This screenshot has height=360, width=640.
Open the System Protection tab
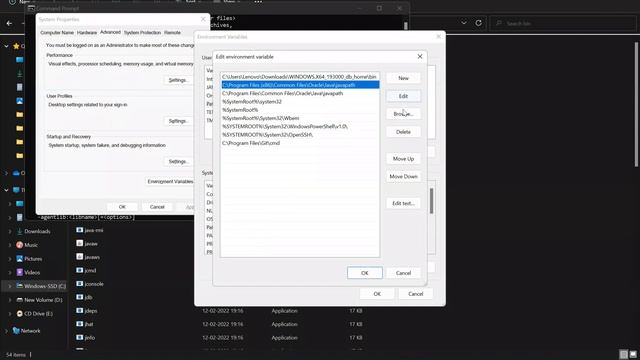(x=142, y=32)
